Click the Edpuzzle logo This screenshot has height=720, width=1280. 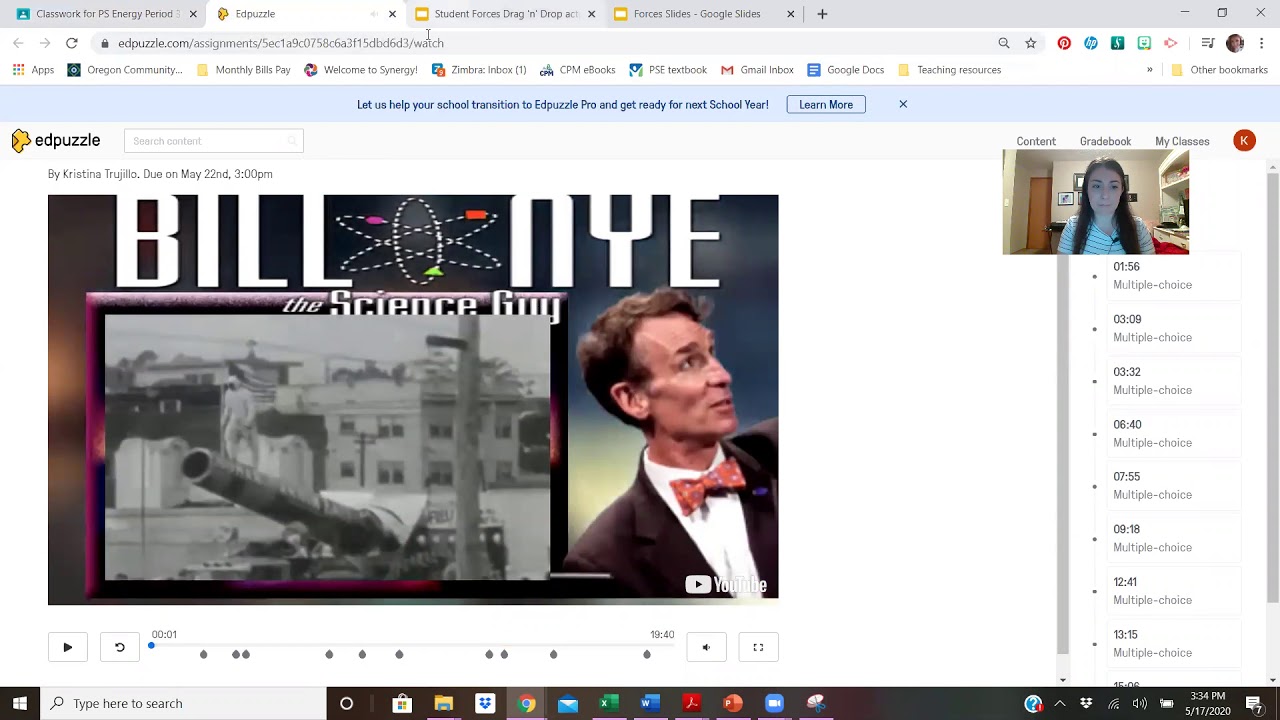pyautogui.click(x=56, y=141)
